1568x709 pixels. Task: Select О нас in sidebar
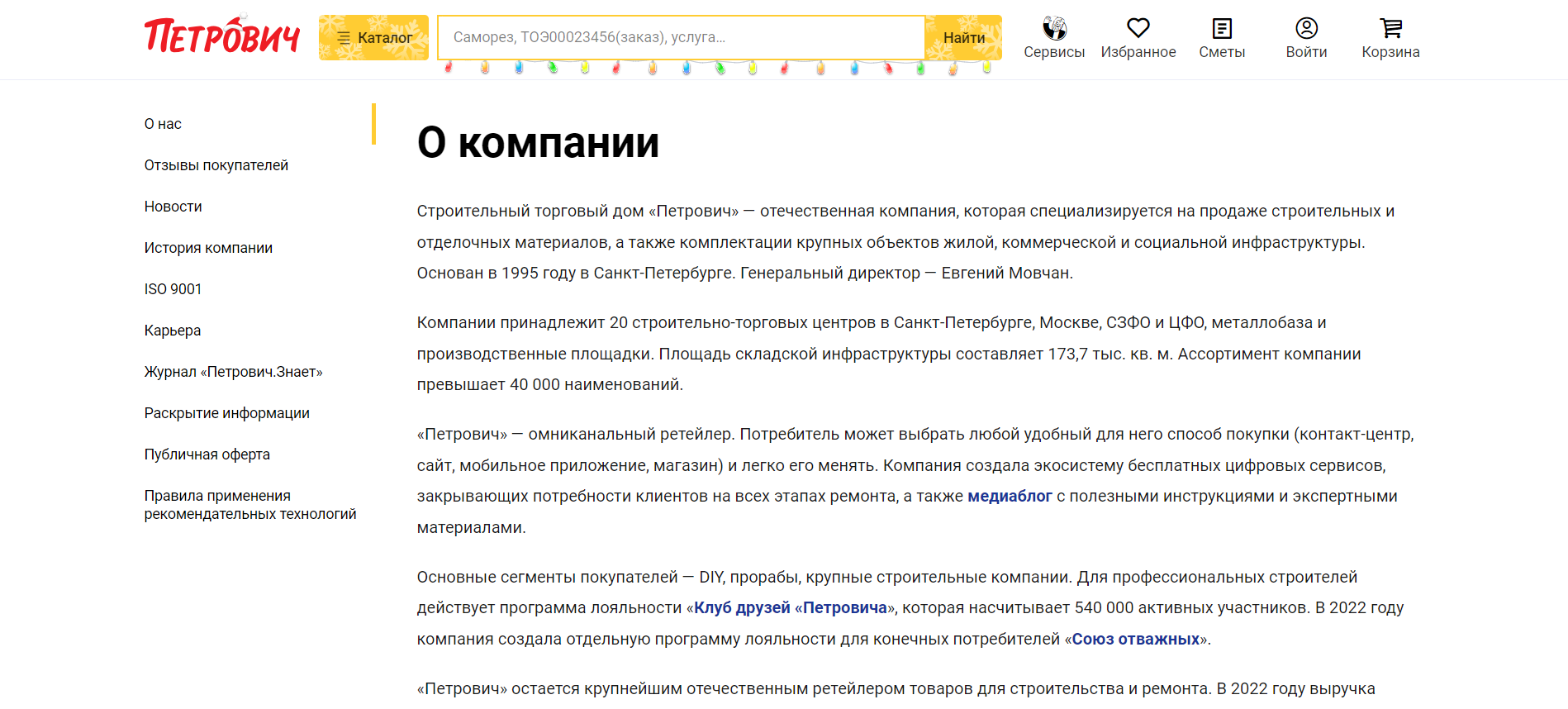(x=163, y=124)
